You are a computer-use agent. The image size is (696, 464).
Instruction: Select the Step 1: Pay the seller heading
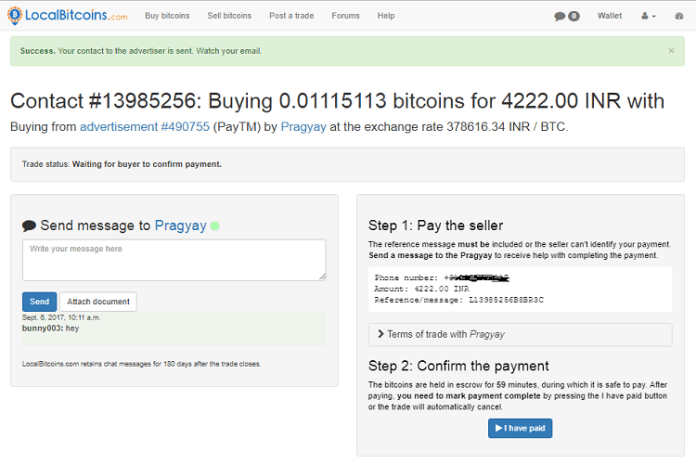click(435, 225)
